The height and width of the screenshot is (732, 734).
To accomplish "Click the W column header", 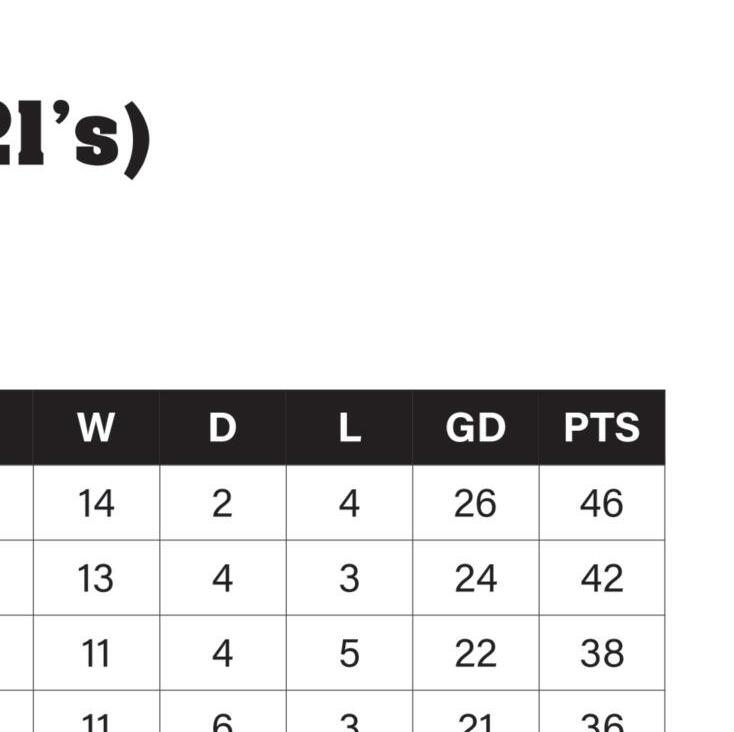I will click(x=96, y=427).
